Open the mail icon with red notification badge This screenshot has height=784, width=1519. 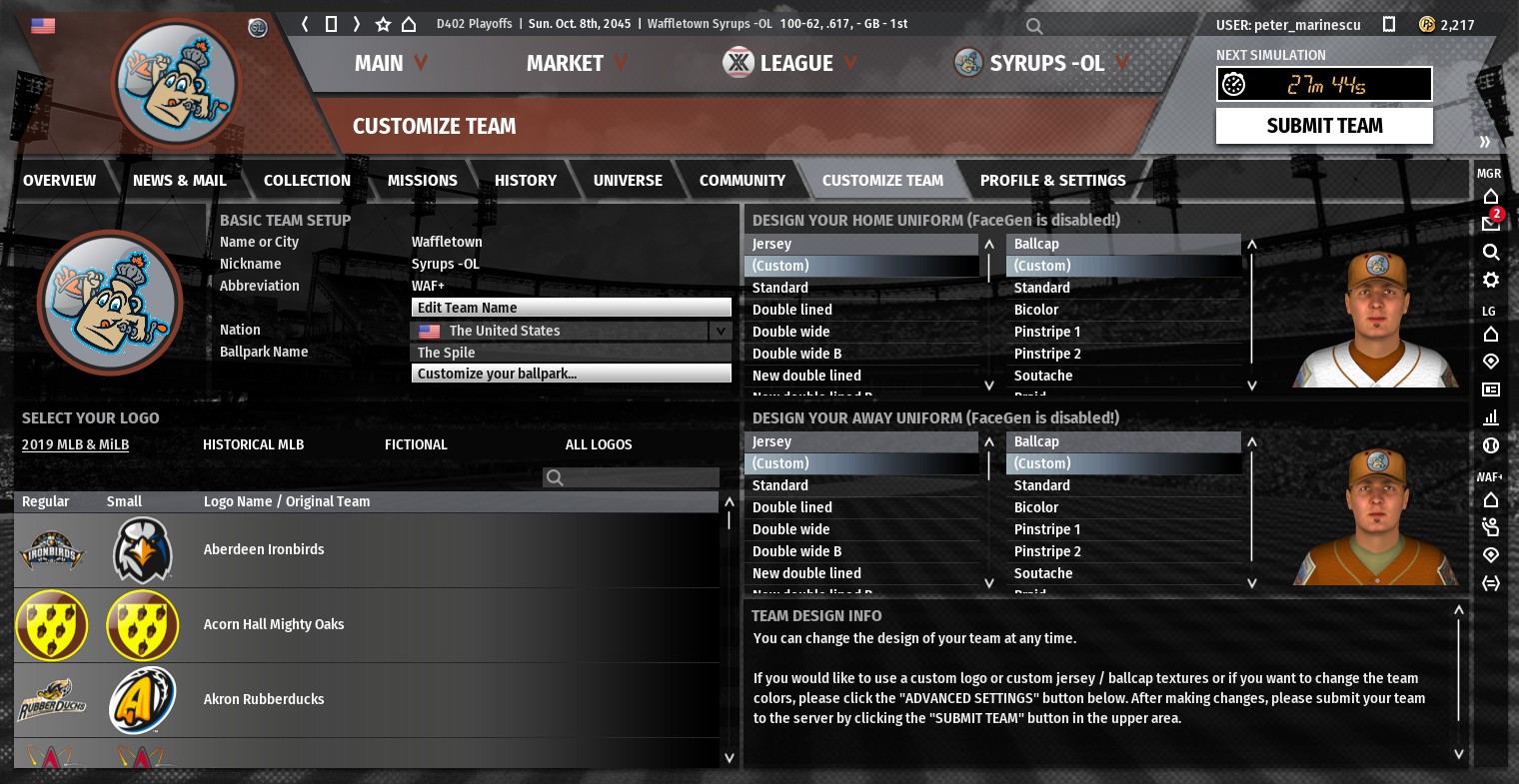point(1490,224)
